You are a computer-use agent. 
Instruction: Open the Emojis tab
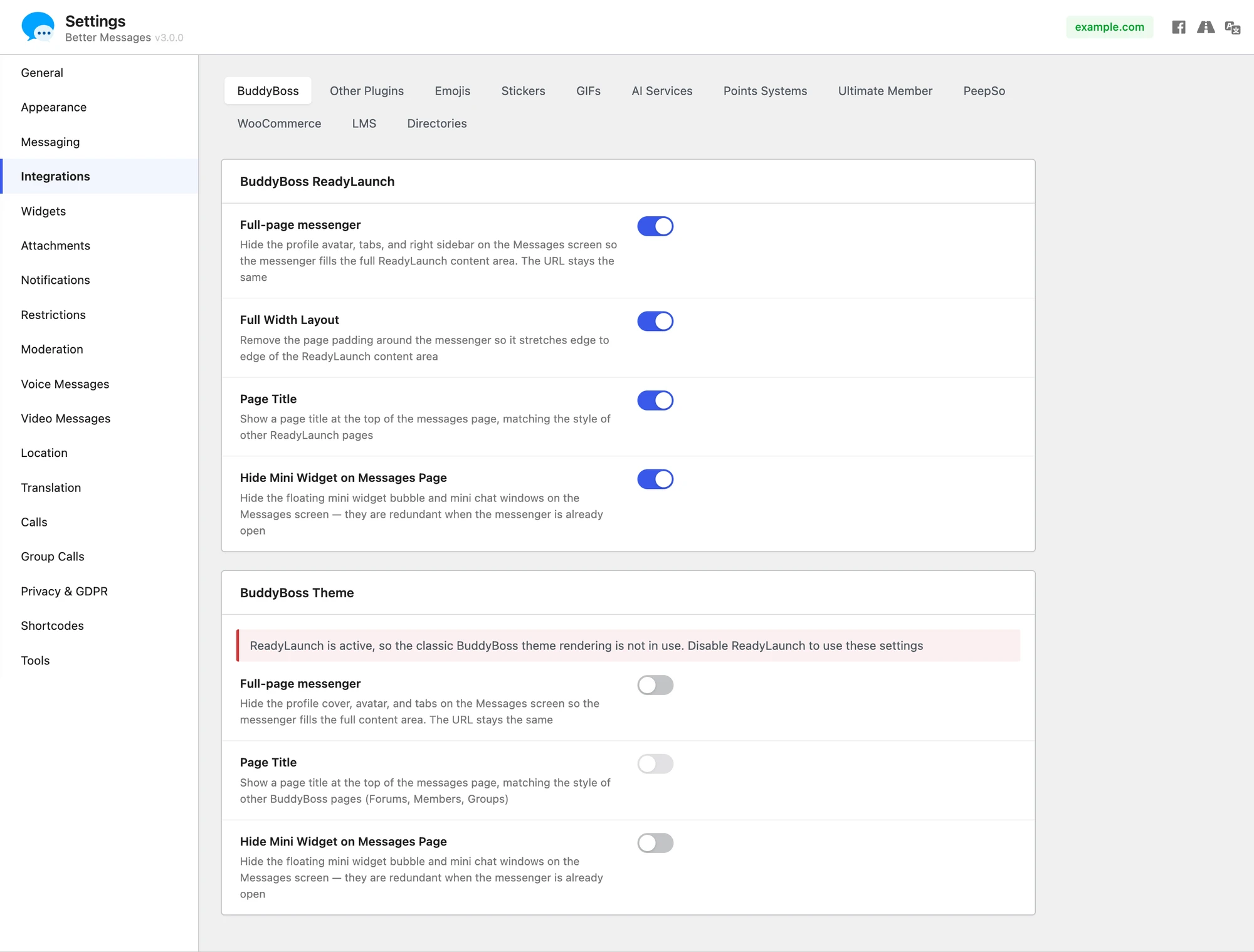coord(452,91)
